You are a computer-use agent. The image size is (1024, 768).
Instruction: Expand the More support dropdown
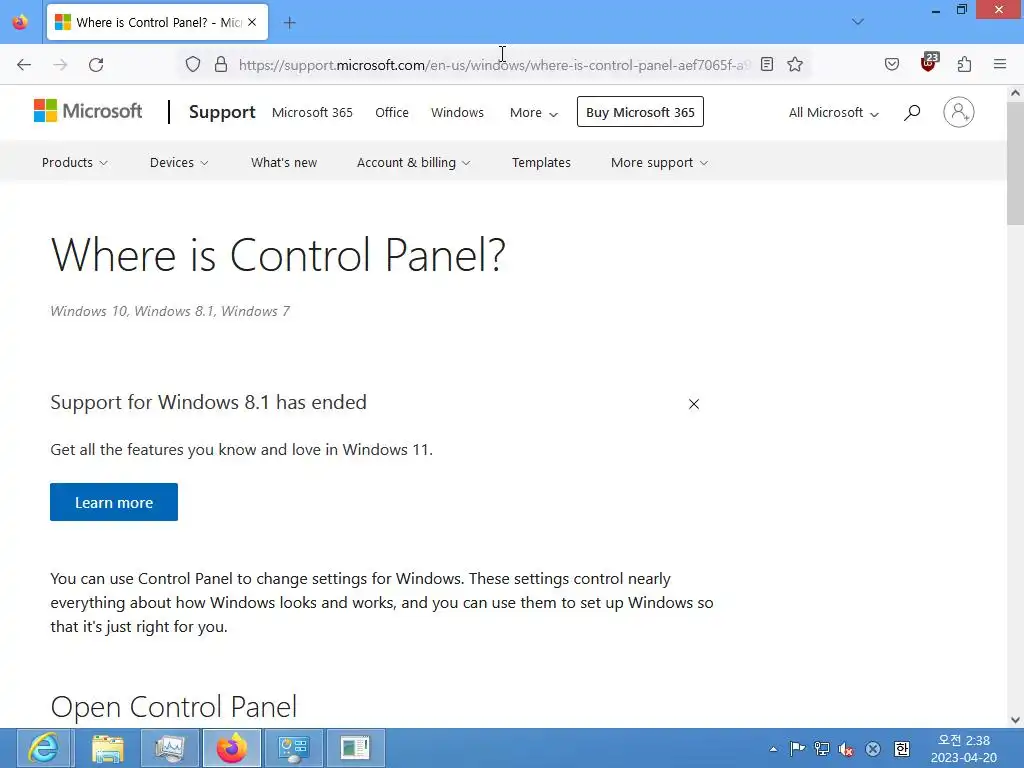point(659,163)
